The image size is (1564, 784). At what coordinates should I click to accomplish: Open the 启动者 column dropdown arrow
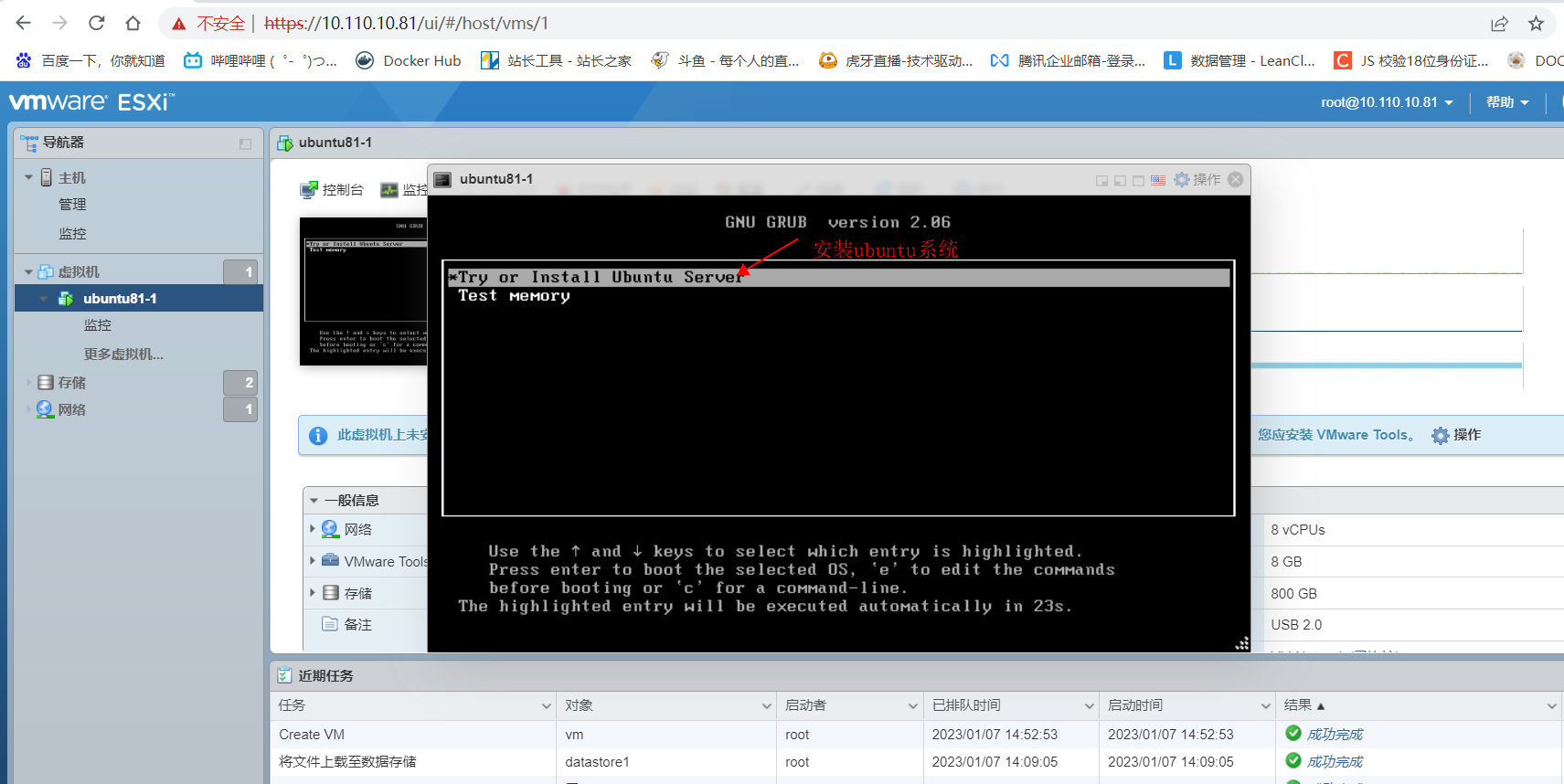913,706
